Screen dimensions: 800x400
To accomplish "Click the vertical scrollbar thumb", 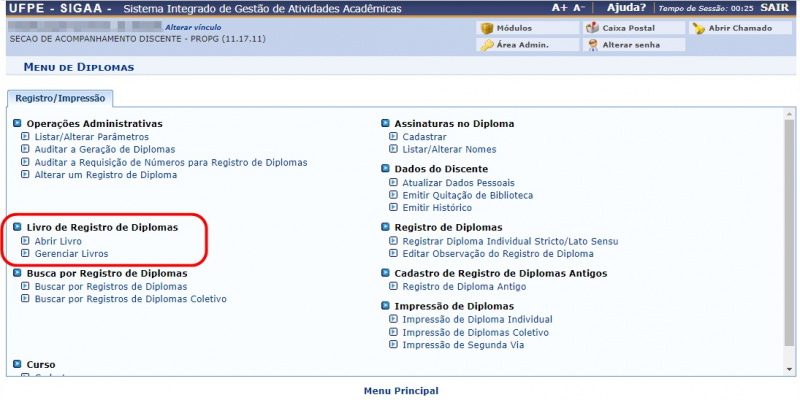I will tap(790, 232).
